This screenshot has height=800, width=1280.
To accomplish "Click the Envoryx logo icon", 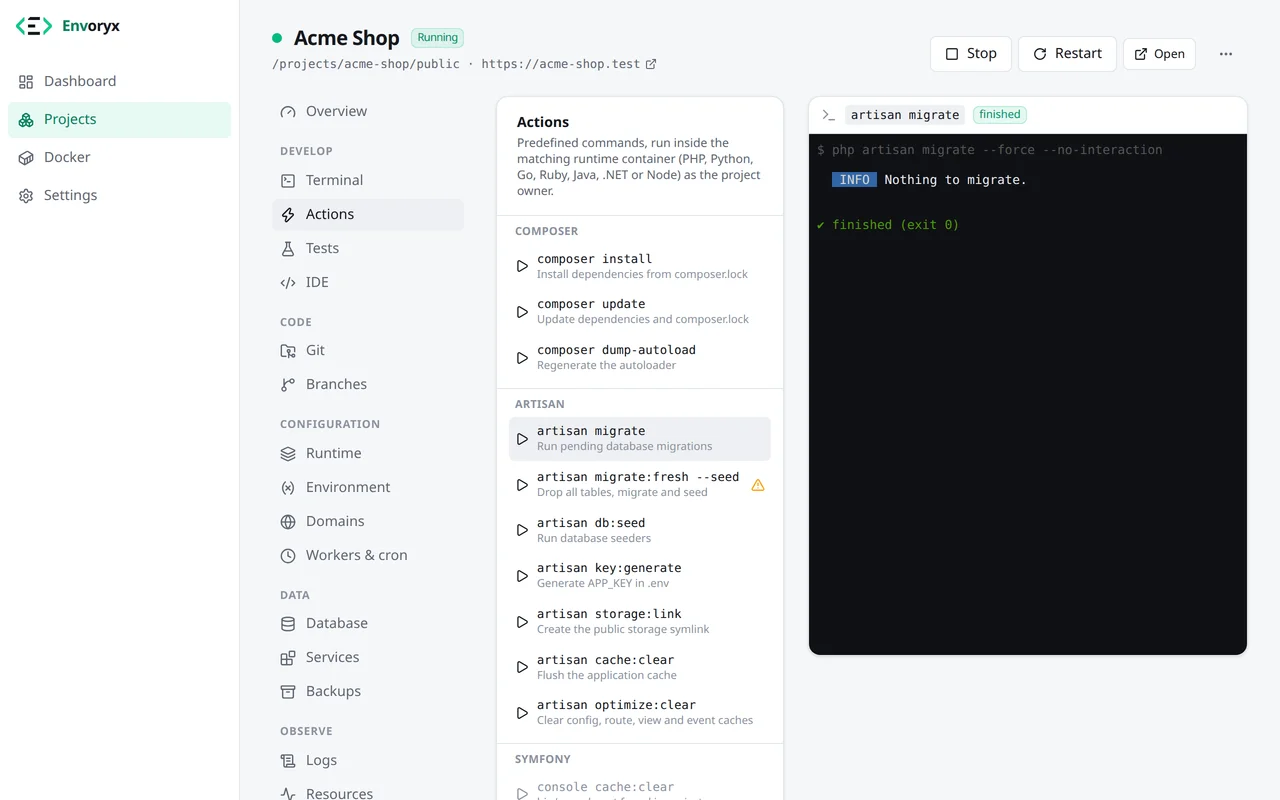I will pyautogui.click(x=33, y=27).
